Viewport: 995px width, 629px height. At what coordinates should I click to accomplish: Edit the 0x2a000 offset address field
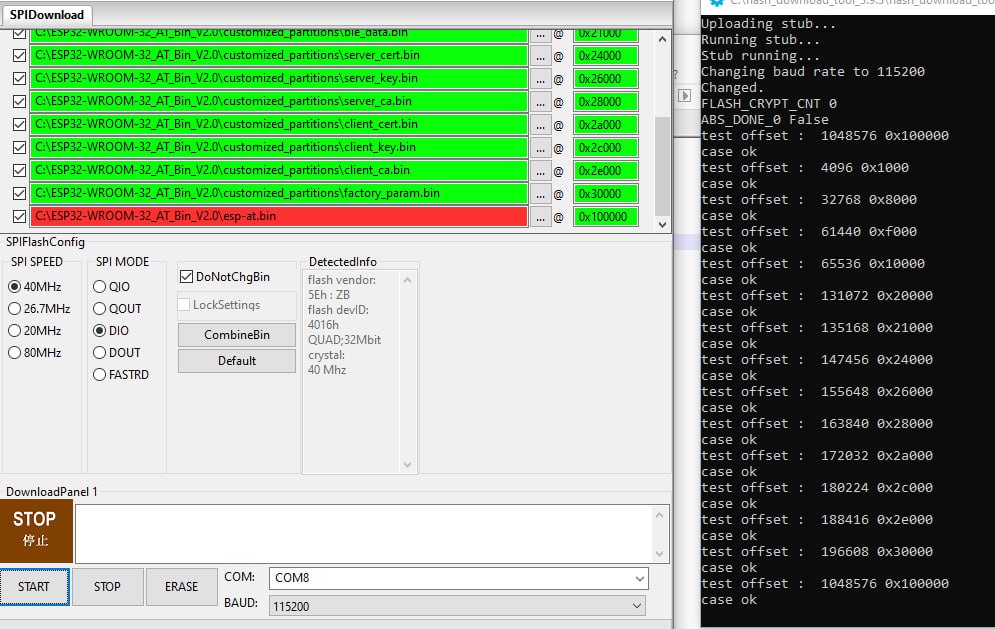click(x=605, y=124)
